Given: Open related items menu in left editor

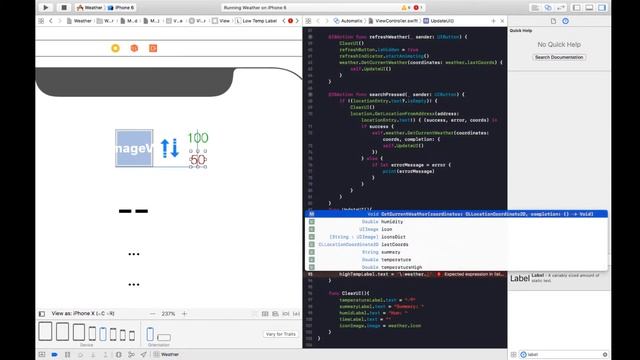Looking at the screenshot, I should coord(41,21).
